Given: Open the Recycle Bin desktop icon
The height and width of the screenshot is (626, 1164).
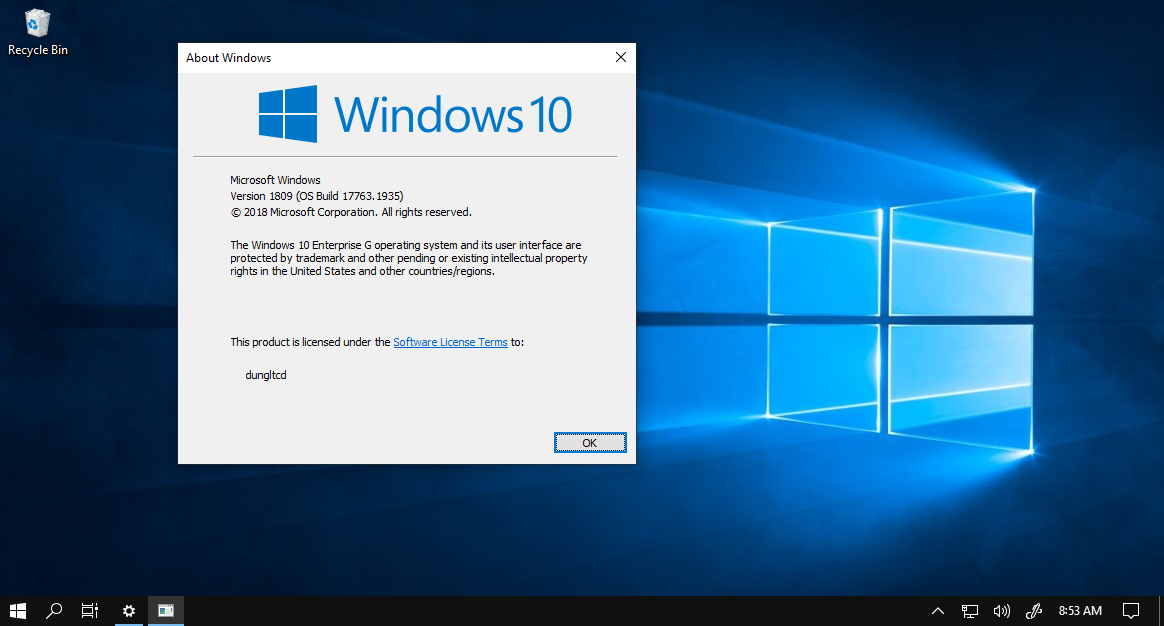Looking at the screenshot, I should point(37,33).
